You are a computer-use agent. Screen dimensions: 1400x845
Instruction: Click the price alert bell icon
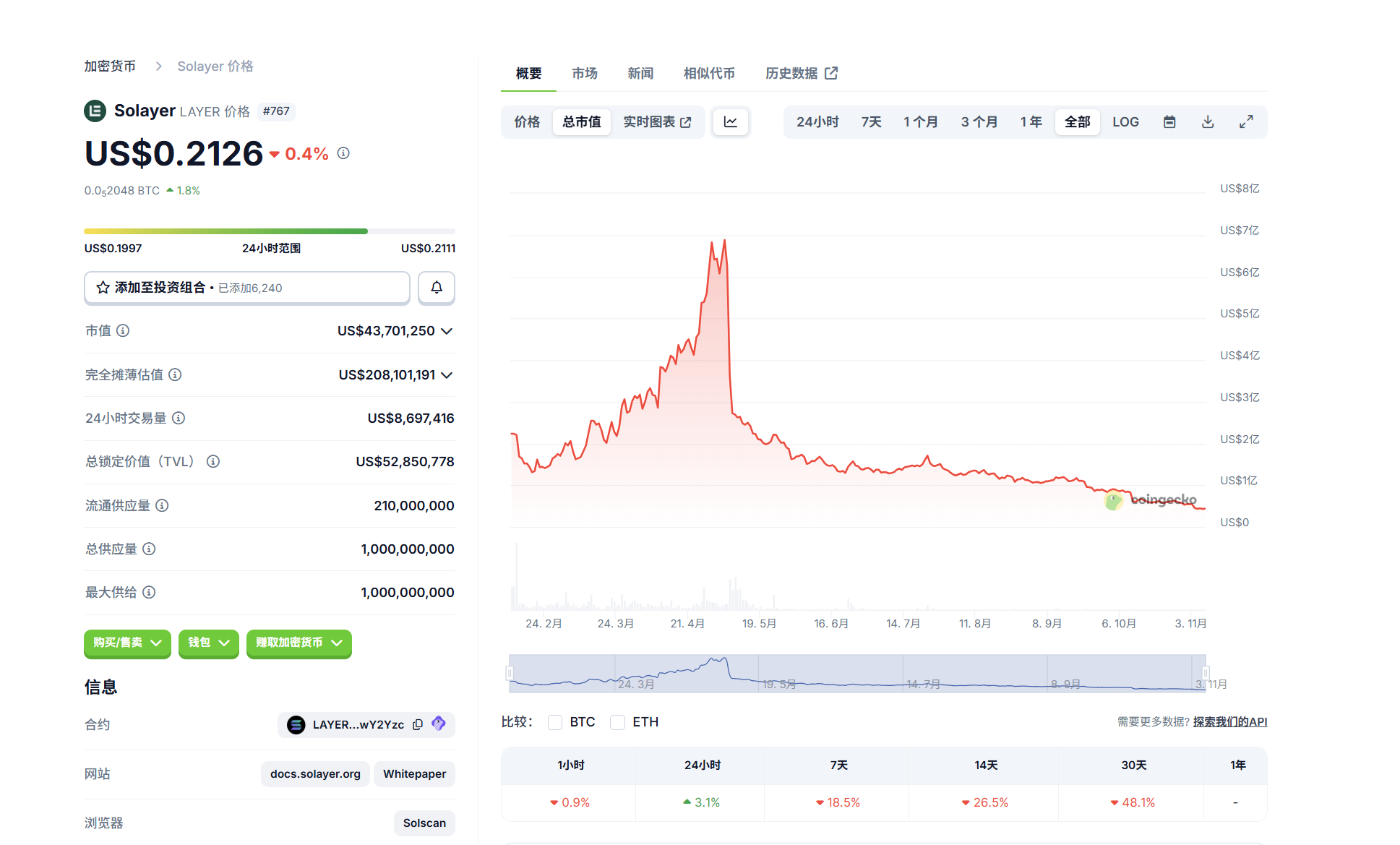436,288
